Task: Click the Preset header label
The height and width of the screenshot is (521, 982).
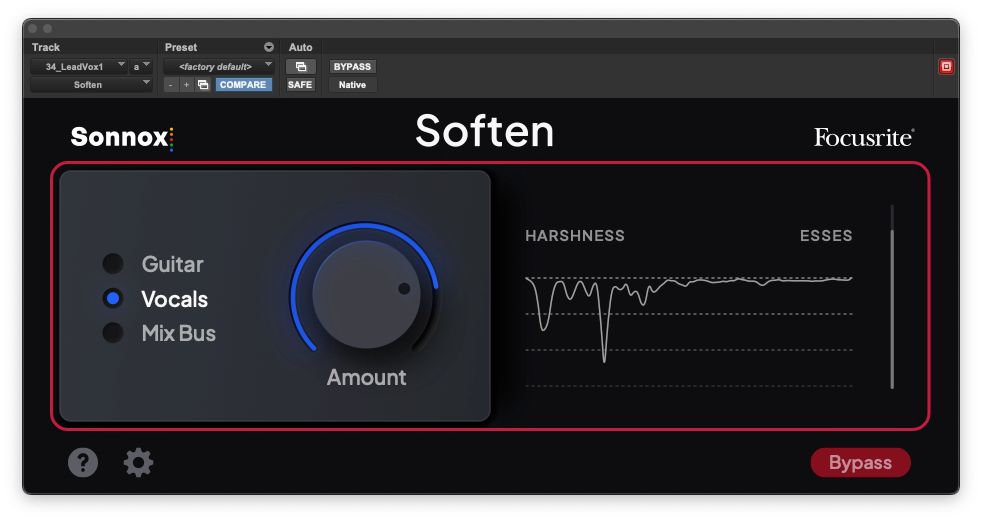Action: (181, 47)
